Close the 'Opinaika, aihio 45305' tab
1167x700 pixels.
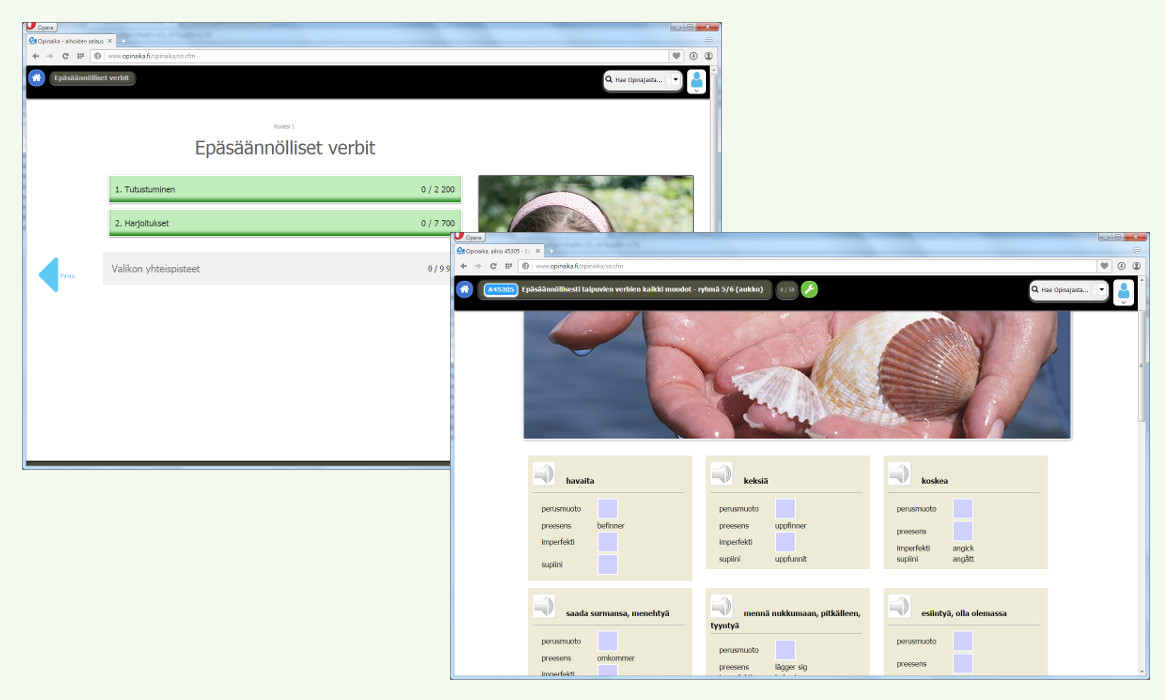point(538,251)
